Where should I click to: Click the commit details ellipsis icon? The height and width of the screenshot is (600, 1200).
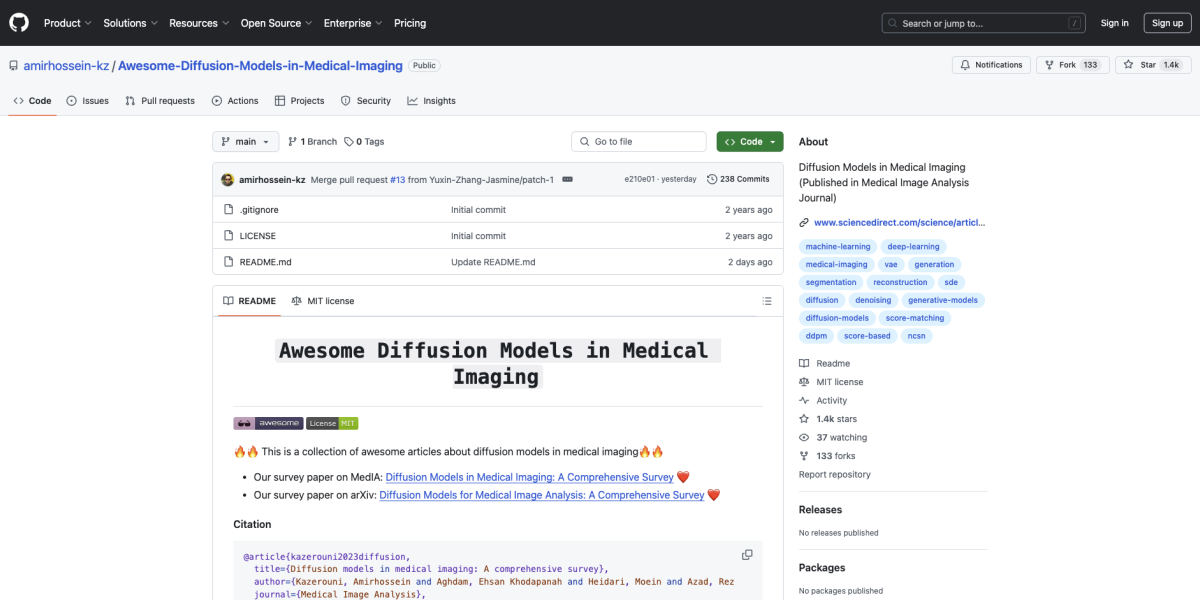[x=567, y=179]
